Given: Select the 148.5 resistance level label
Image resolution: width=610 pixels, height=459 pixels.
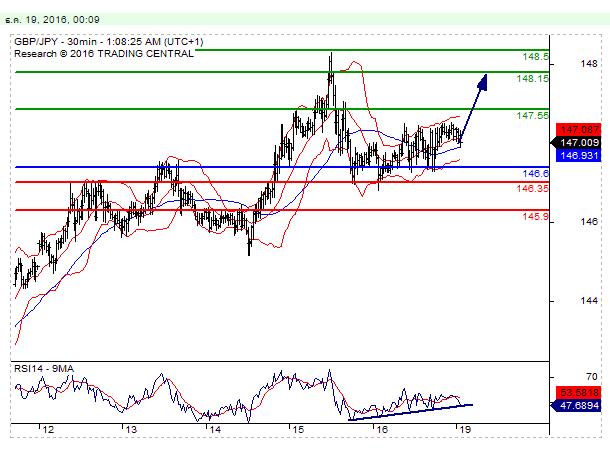Looking at the screenshot, I should click(535, 57).
